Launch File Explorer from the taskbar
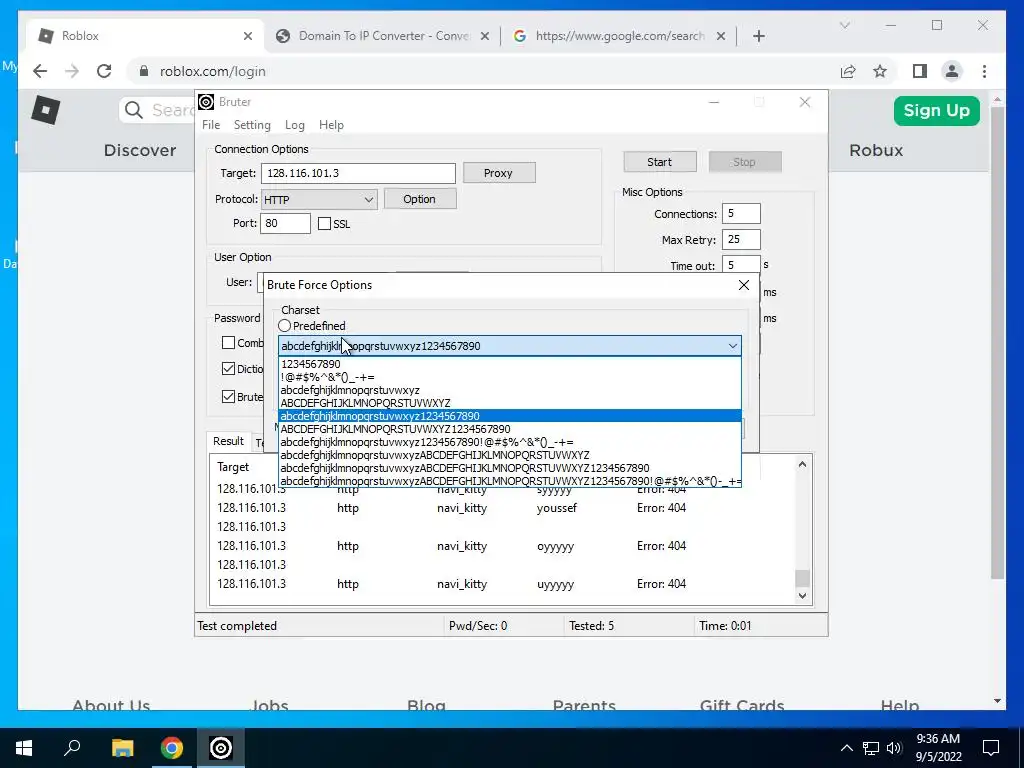Image resolution: width=1024 pixels, height=768 pixels. click(x=122, y=748)
